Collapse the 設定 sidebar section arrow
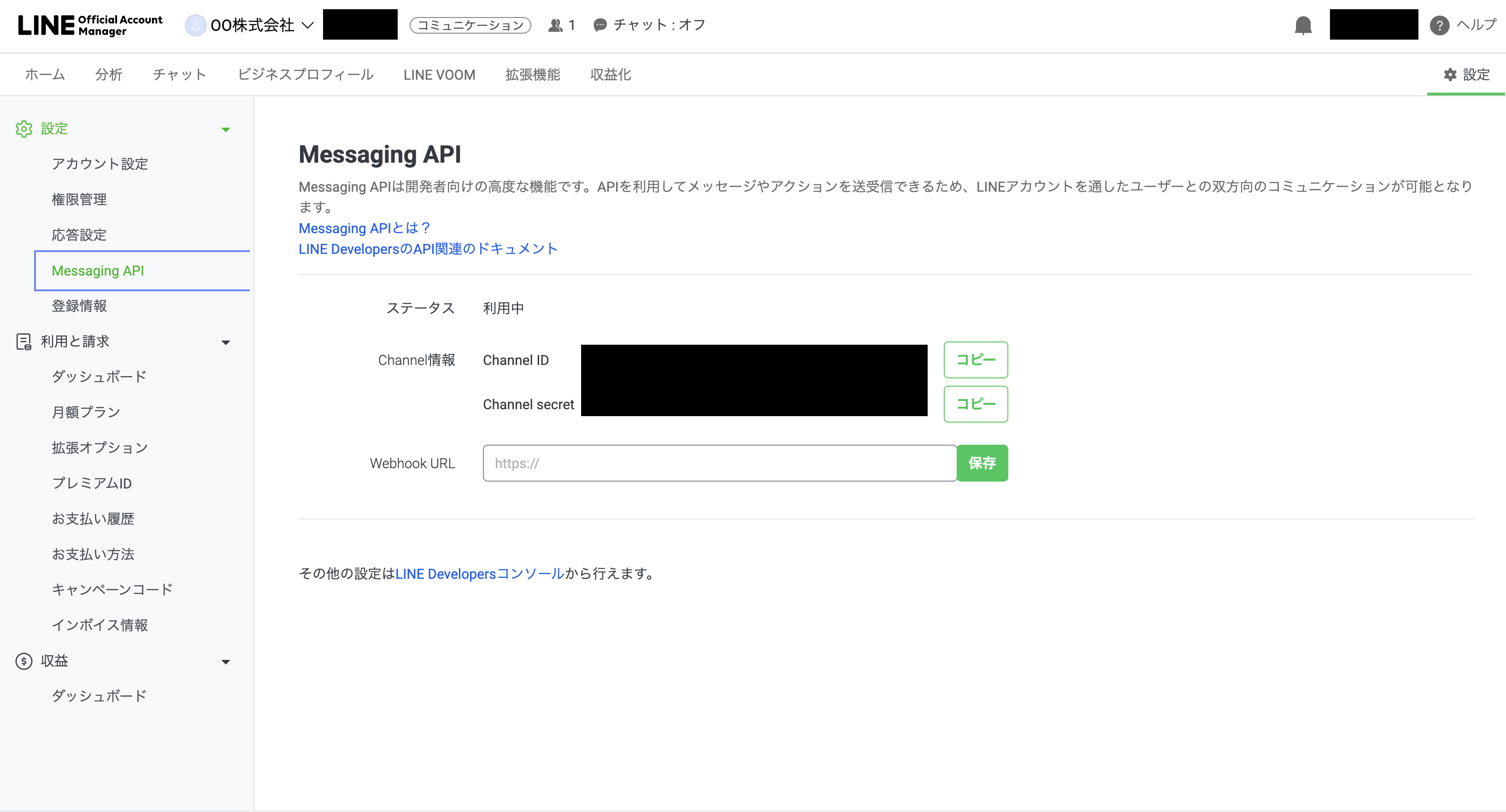1506x812 pixels. coord(226,129)
